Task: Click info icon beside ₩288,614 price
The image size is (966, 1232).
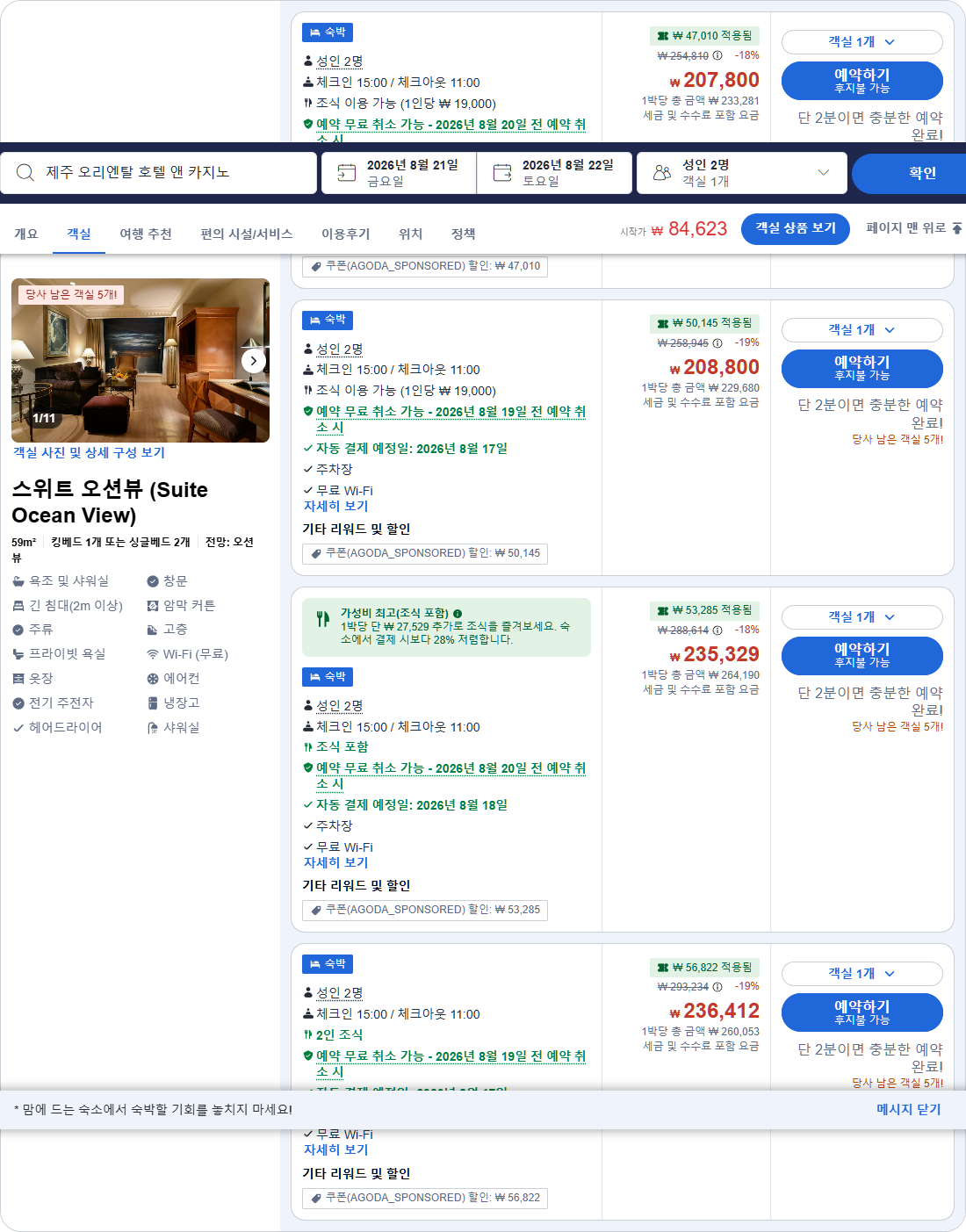Action: point(717,630)
